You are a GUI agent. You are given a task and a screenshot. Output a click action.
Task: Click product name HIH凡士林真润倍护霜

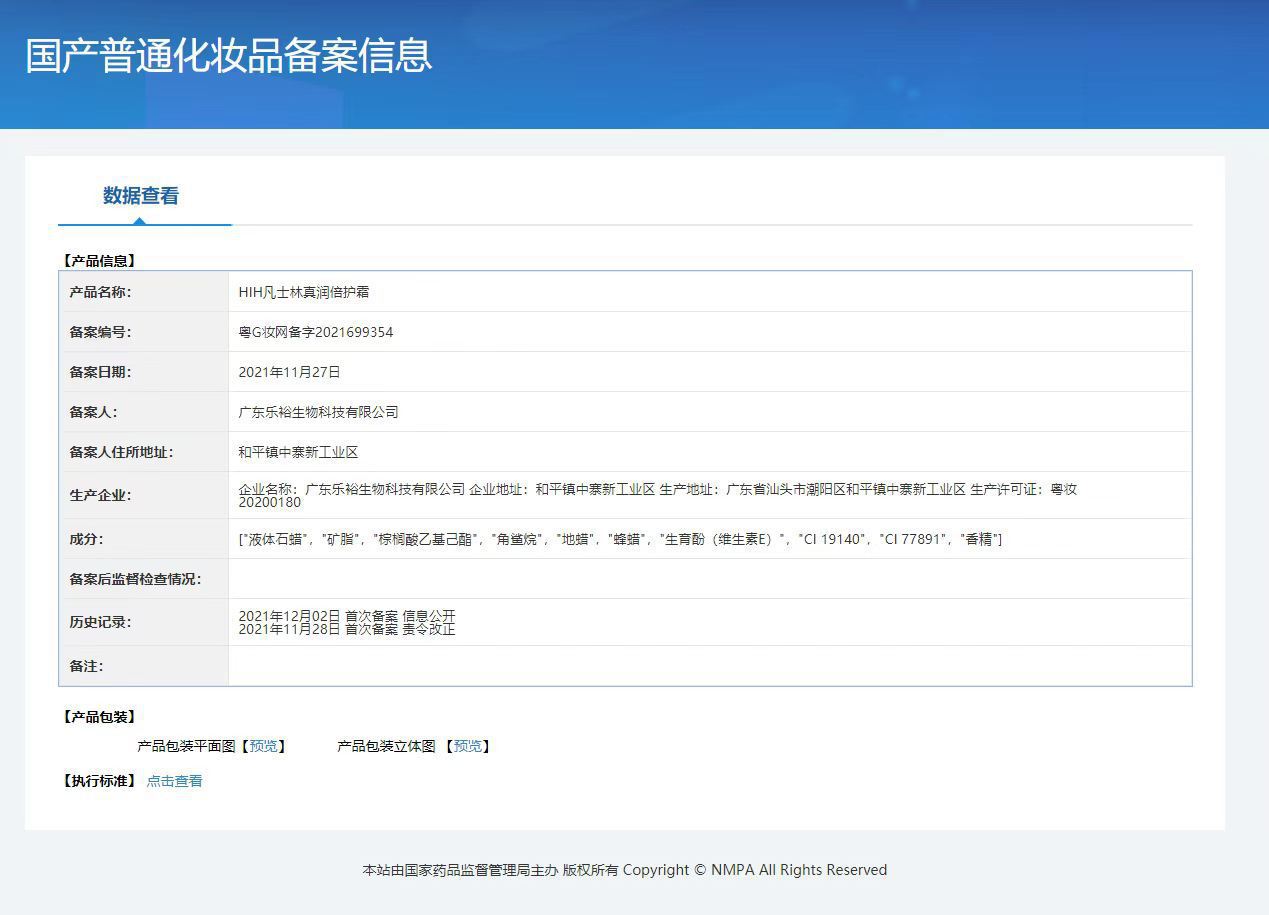[304, 292]
